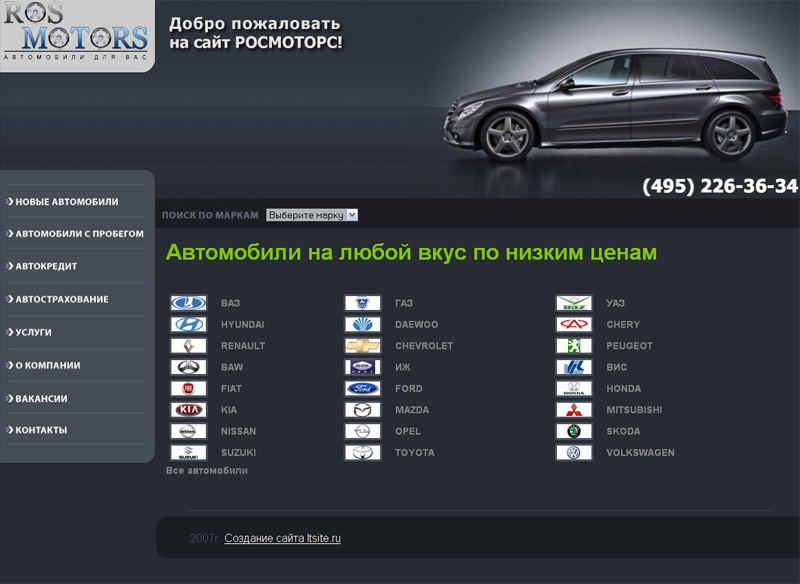Click the Hyundai logo icon
Screen dimensions: 800x584
click(188, 324)
